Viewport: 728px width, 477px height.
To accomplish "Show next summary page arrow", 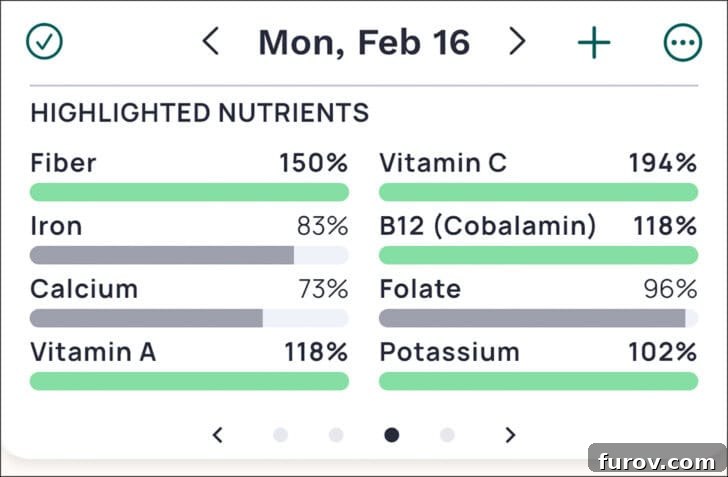I will pos(510,435).
